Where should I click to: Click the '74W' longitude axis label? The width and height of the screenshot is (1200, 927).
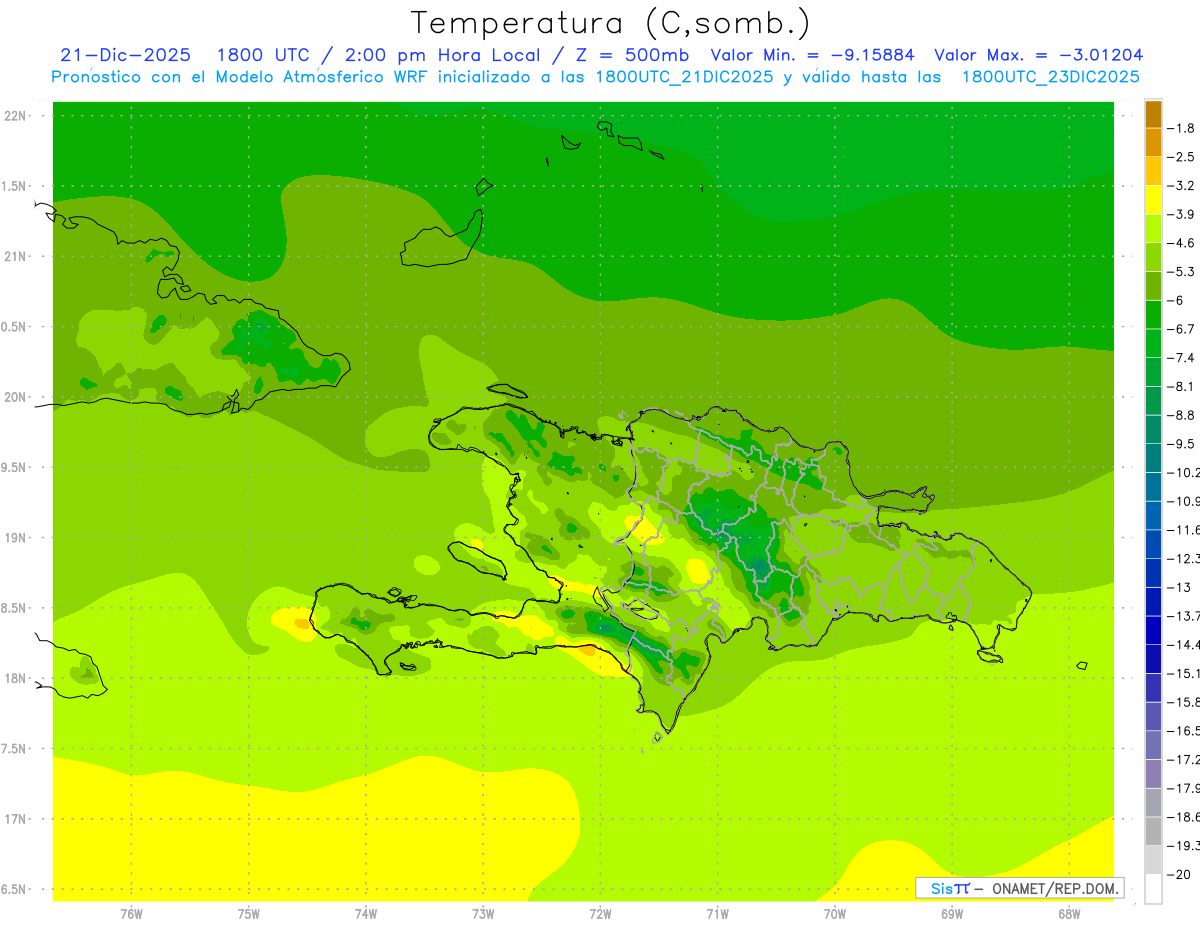[x=366, y=914]
